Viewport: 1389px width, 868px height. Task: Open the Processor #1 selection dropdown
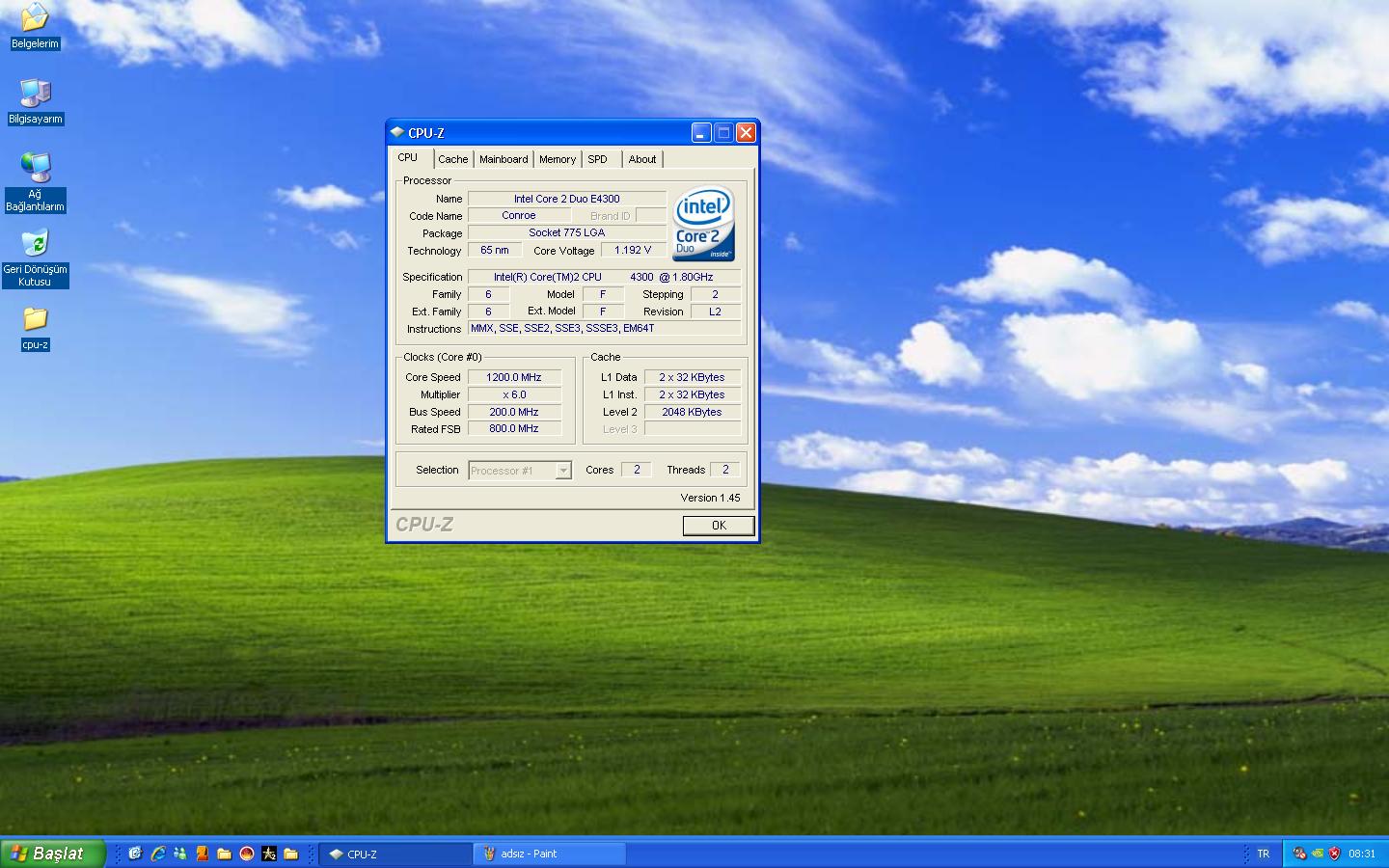(x=520, y=470)
